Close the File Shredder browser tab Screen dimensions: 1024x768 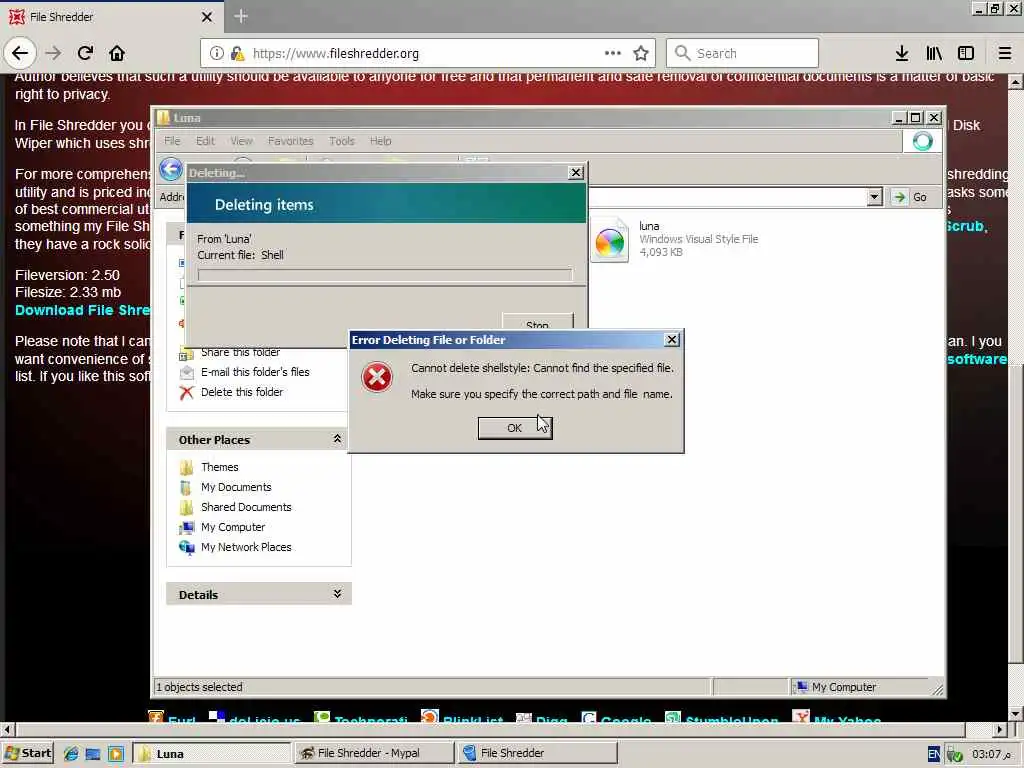206,17
